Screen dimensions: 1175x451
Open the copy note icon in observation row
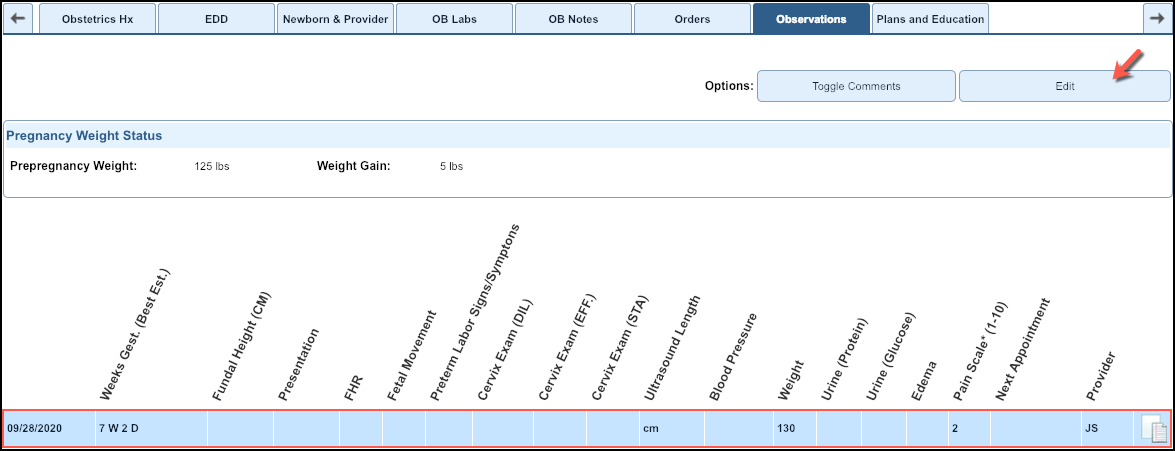pos(1154,428)
